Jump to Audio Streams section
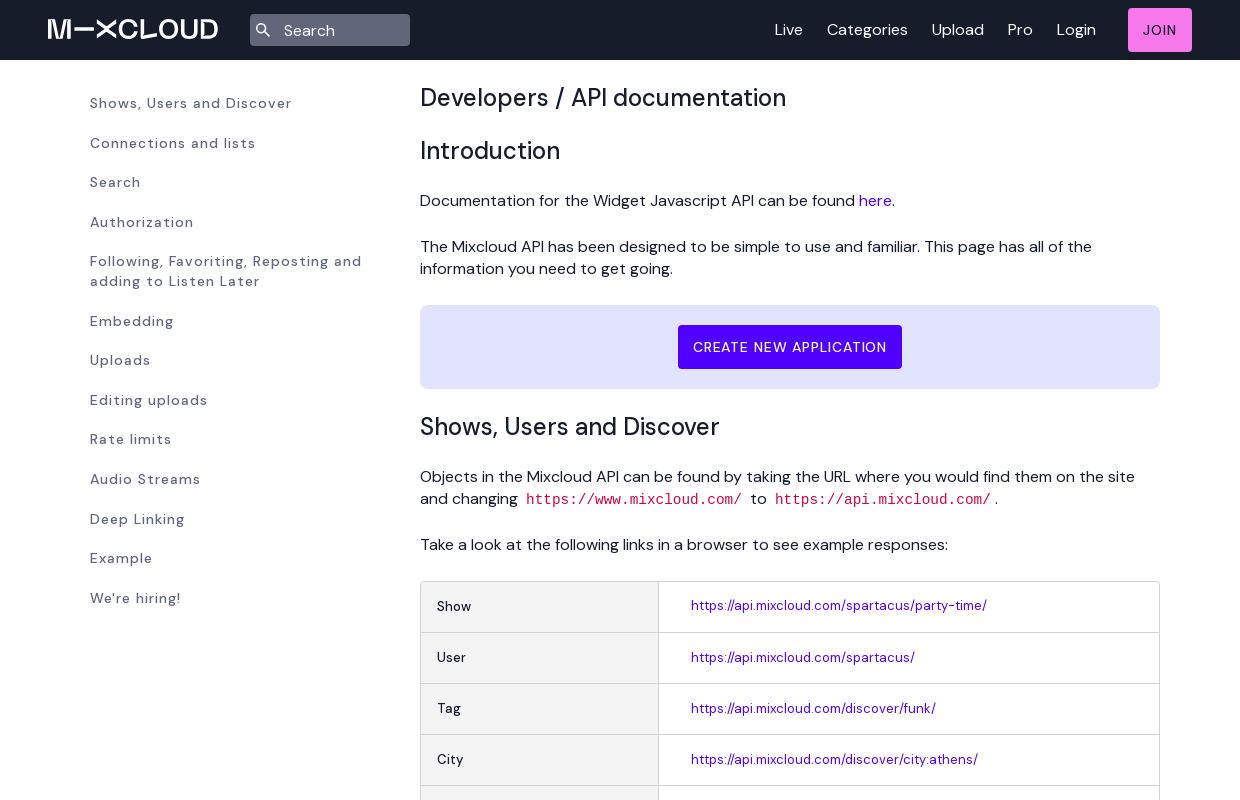Viewport: 1240px width, 800px height. pos(145,479)
